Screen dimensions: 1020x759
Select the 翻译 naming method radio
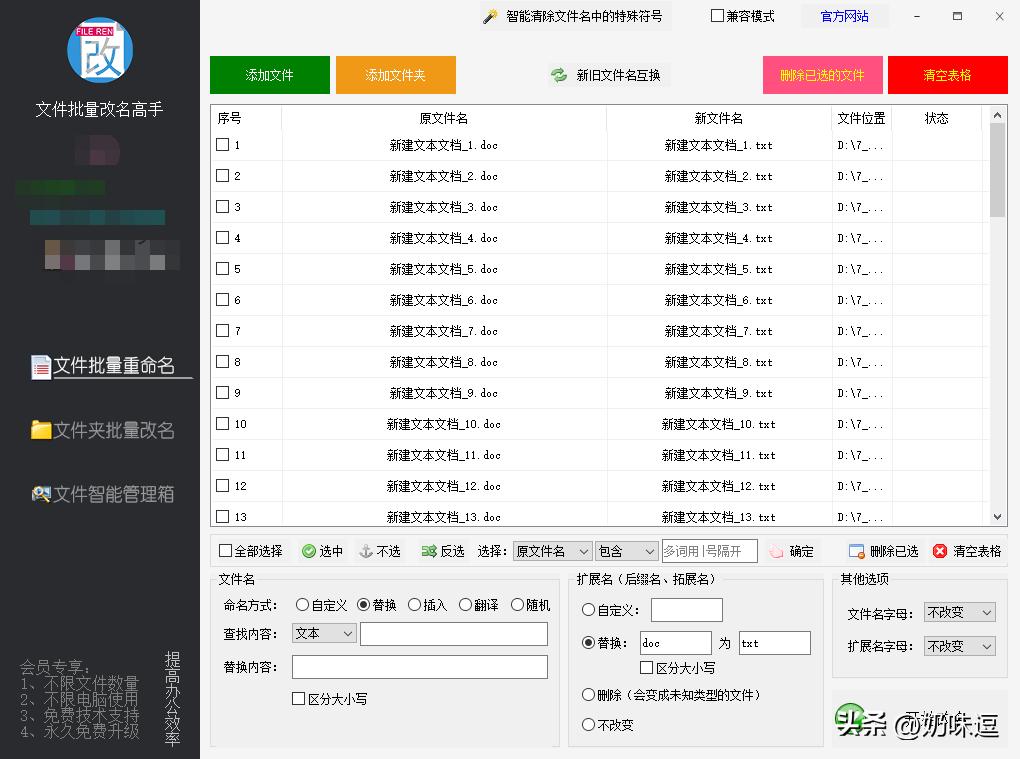465,605
